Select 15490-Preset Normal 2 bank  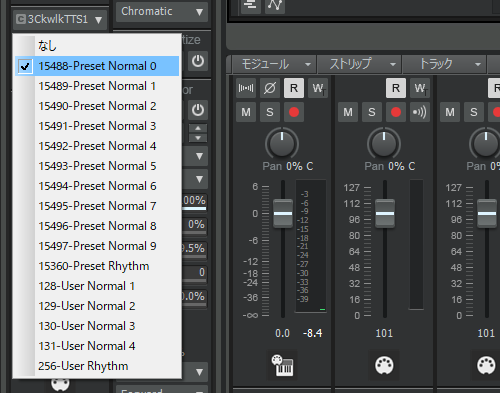pos(97,106)
